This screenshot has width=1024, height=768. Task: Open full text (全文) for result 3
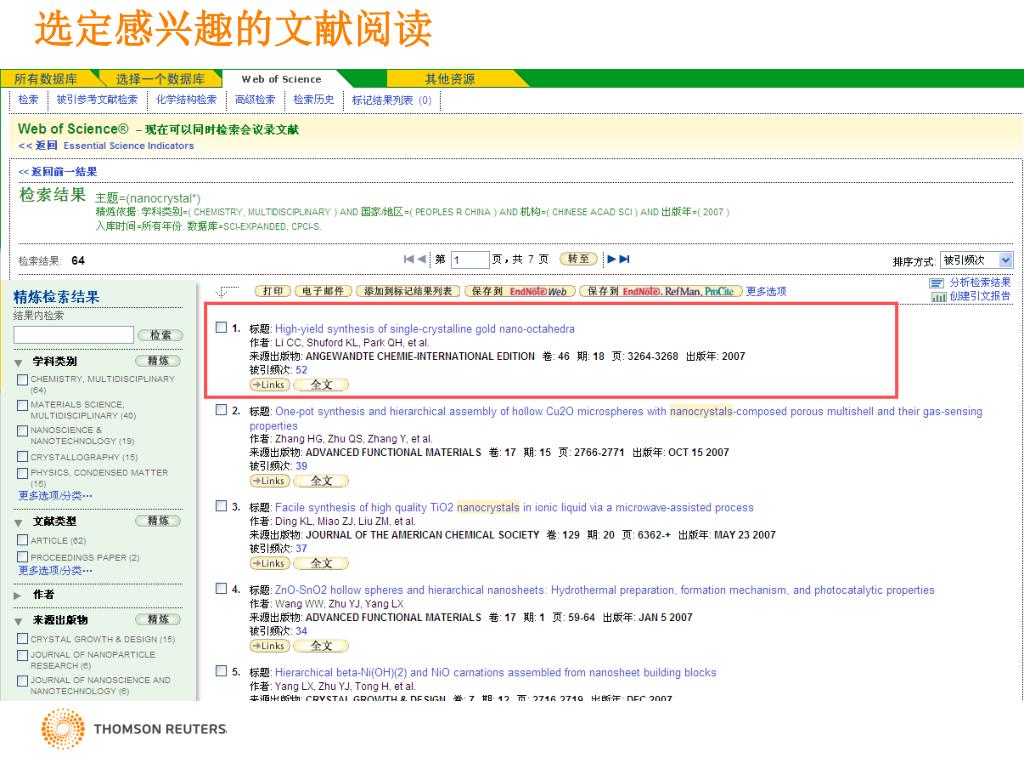point(321,563)
